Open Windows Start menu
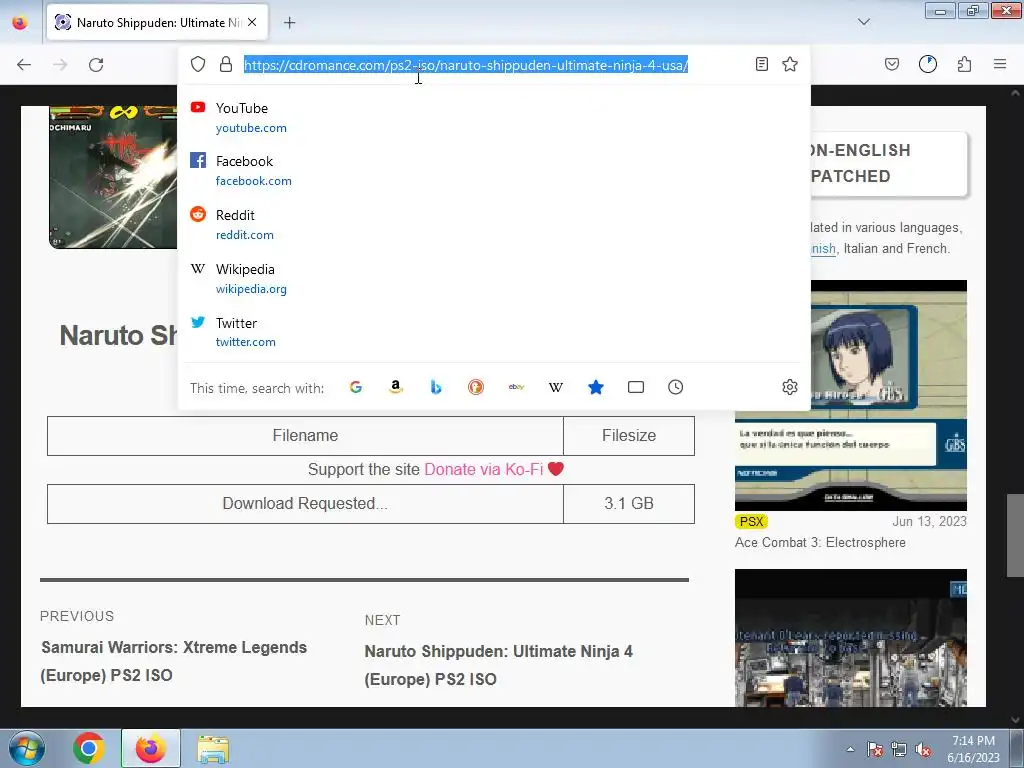1024x768 pixels. click(26, 748)
